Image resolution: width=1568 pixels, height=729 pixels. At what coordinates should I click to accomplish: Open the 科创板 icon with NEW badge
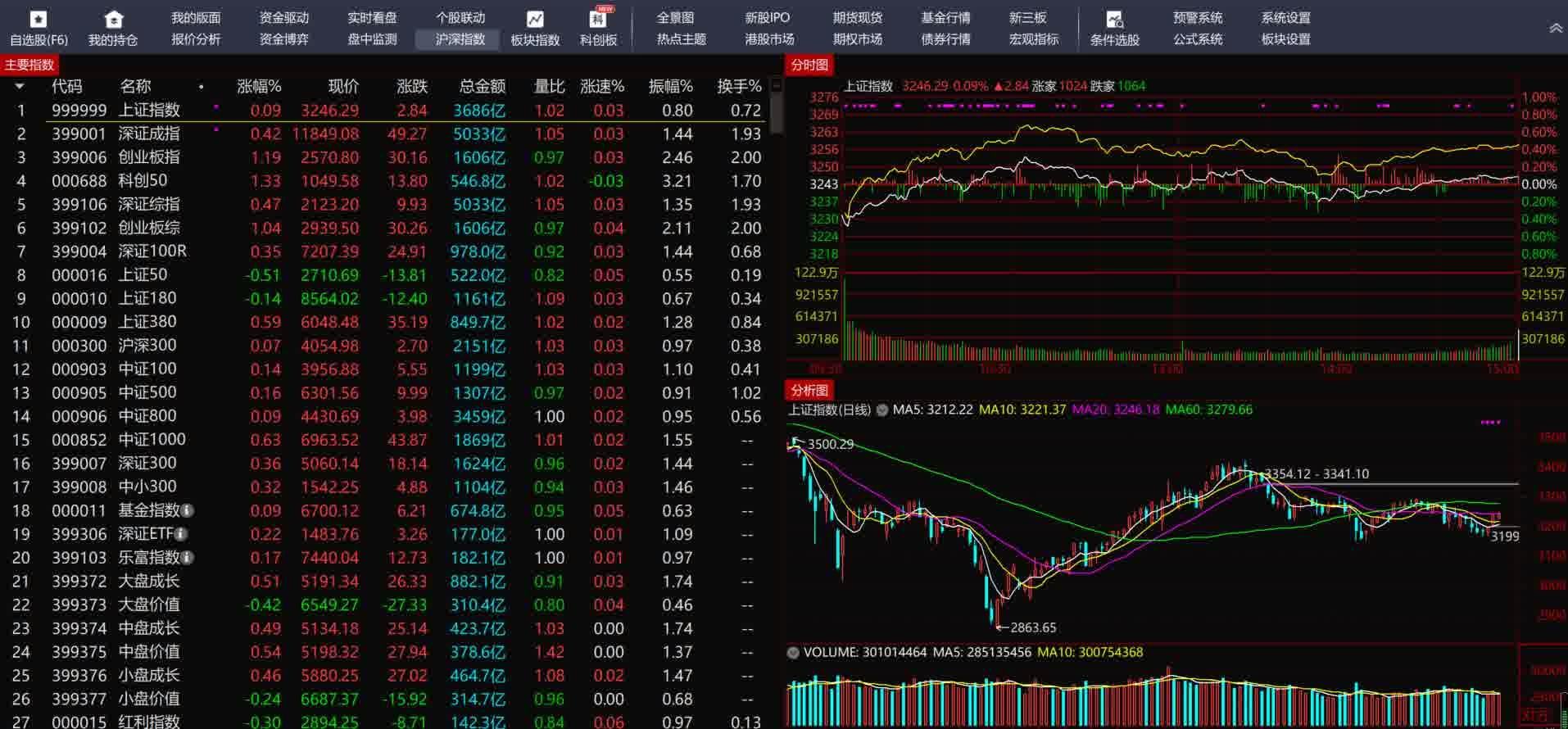[x=598, y=20]
